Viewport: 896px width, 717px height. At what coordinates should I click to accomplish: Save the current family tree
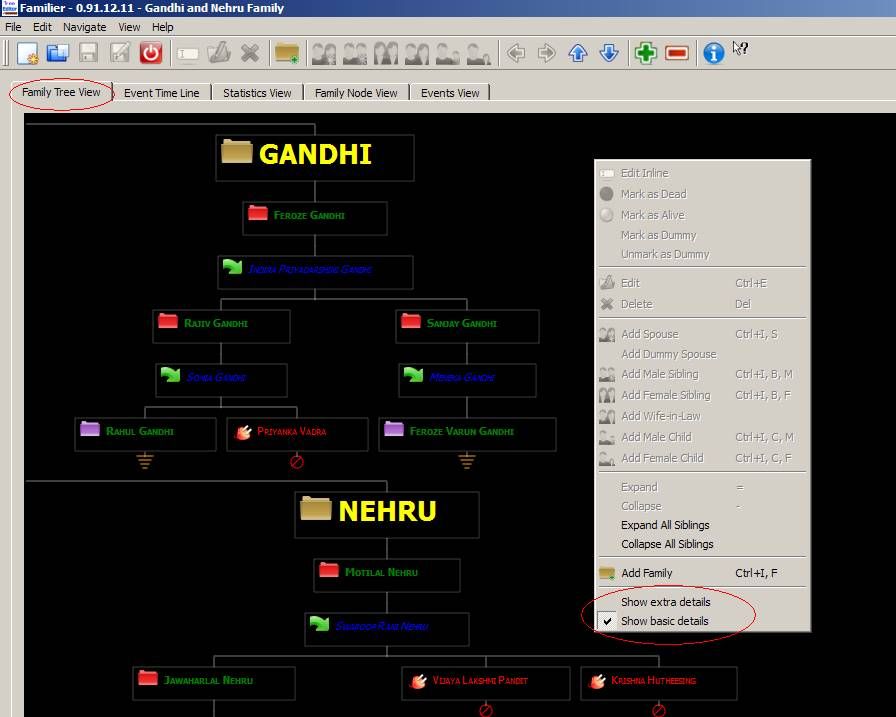(86, 53)
